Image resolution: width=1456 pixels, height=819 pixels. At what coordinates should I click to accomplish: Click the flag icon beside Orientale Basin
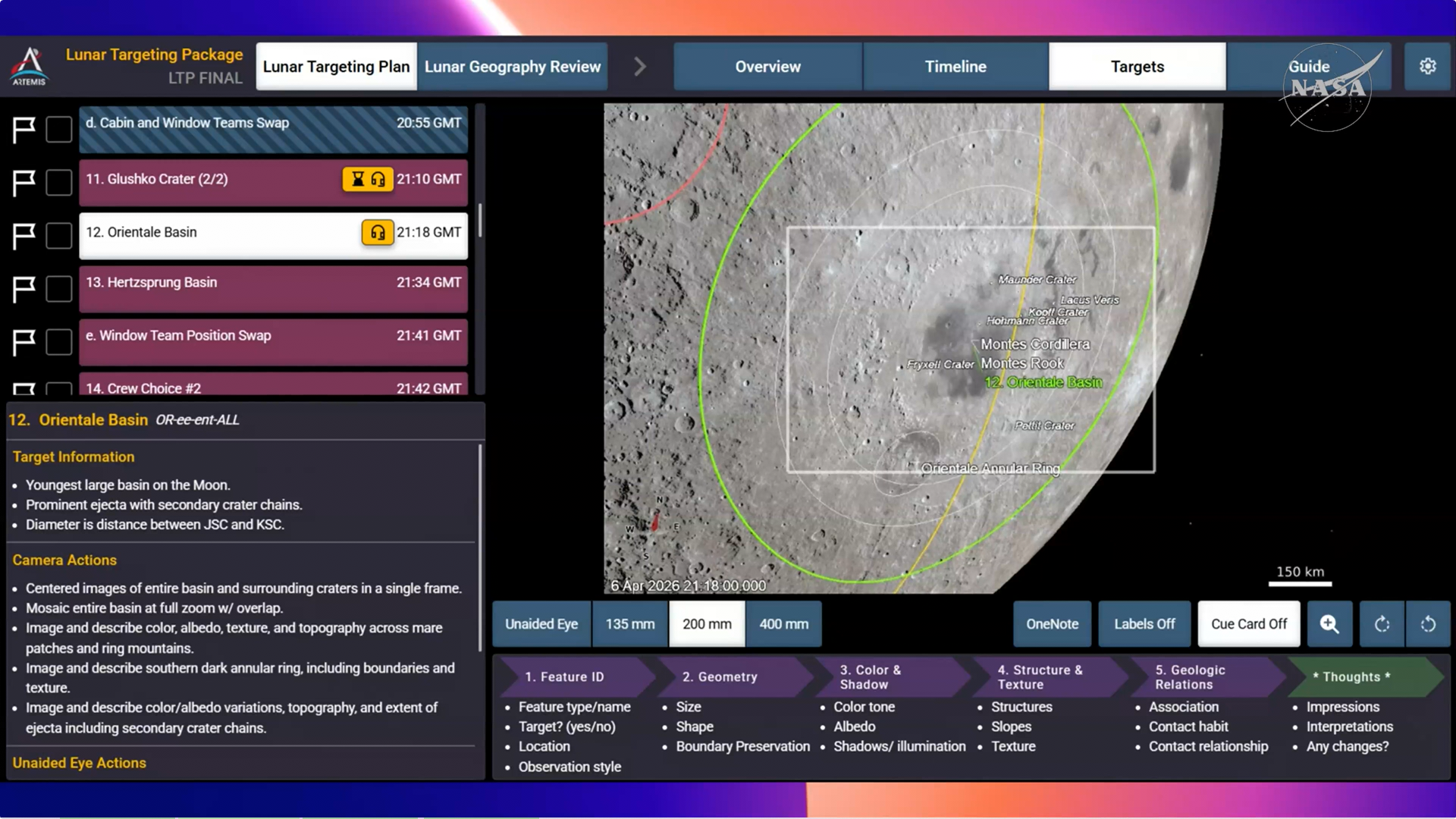(x=24, y=236)
